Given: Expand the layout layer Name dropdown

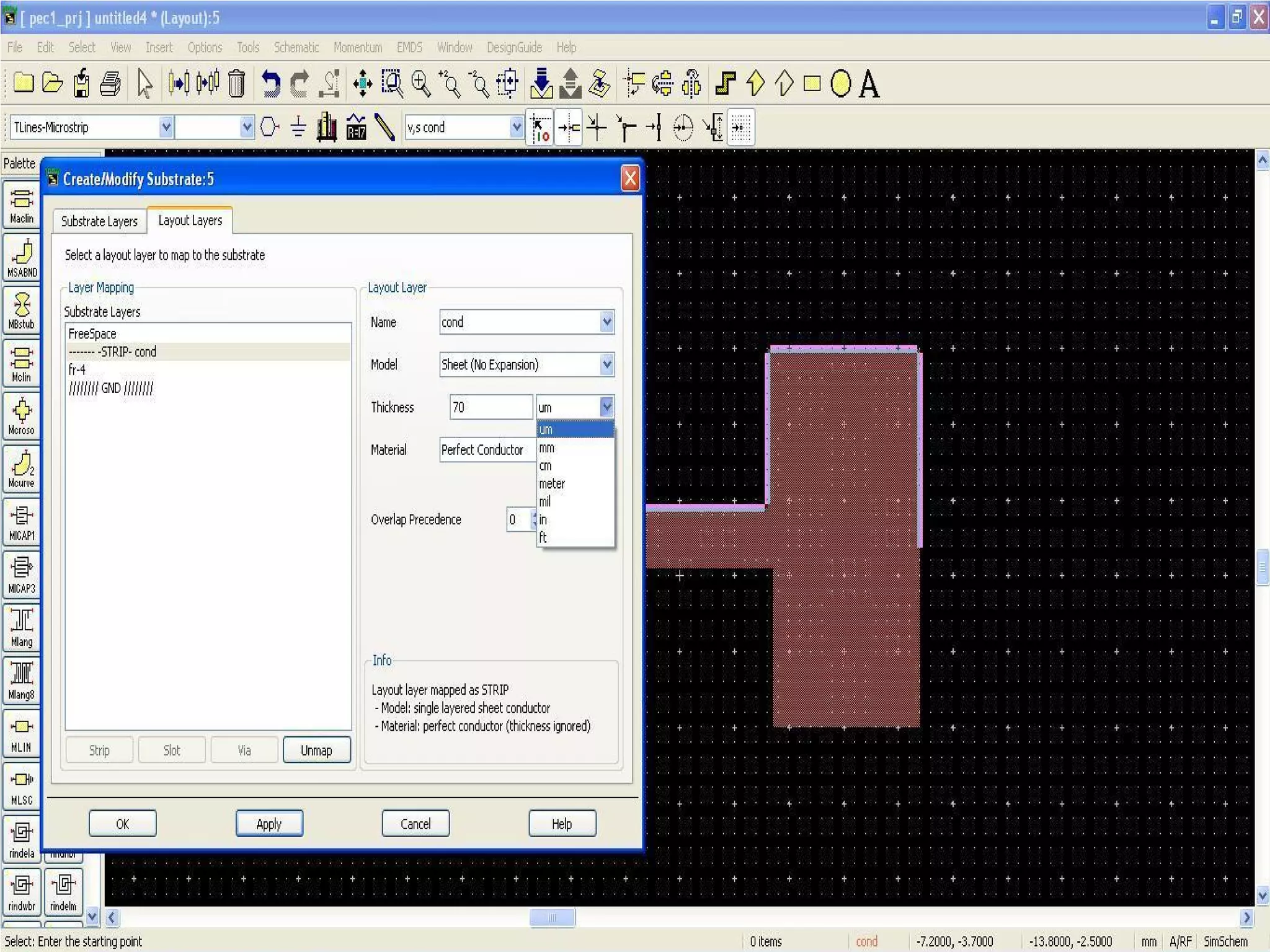Looking at the screenshot, I should (606, 322).
